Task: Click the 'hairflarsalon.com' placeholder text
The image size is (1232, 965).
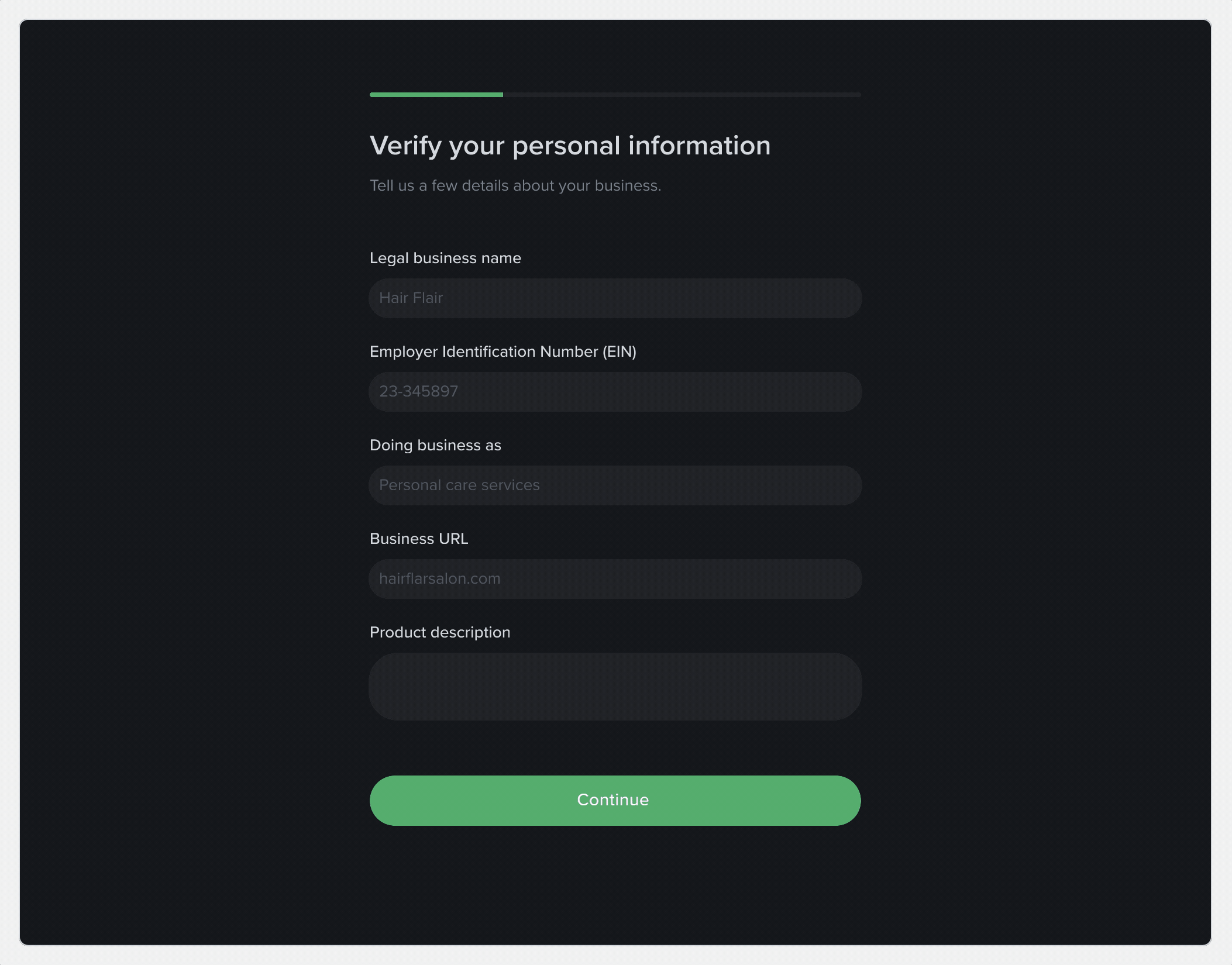Action: [x=439, y=579]
